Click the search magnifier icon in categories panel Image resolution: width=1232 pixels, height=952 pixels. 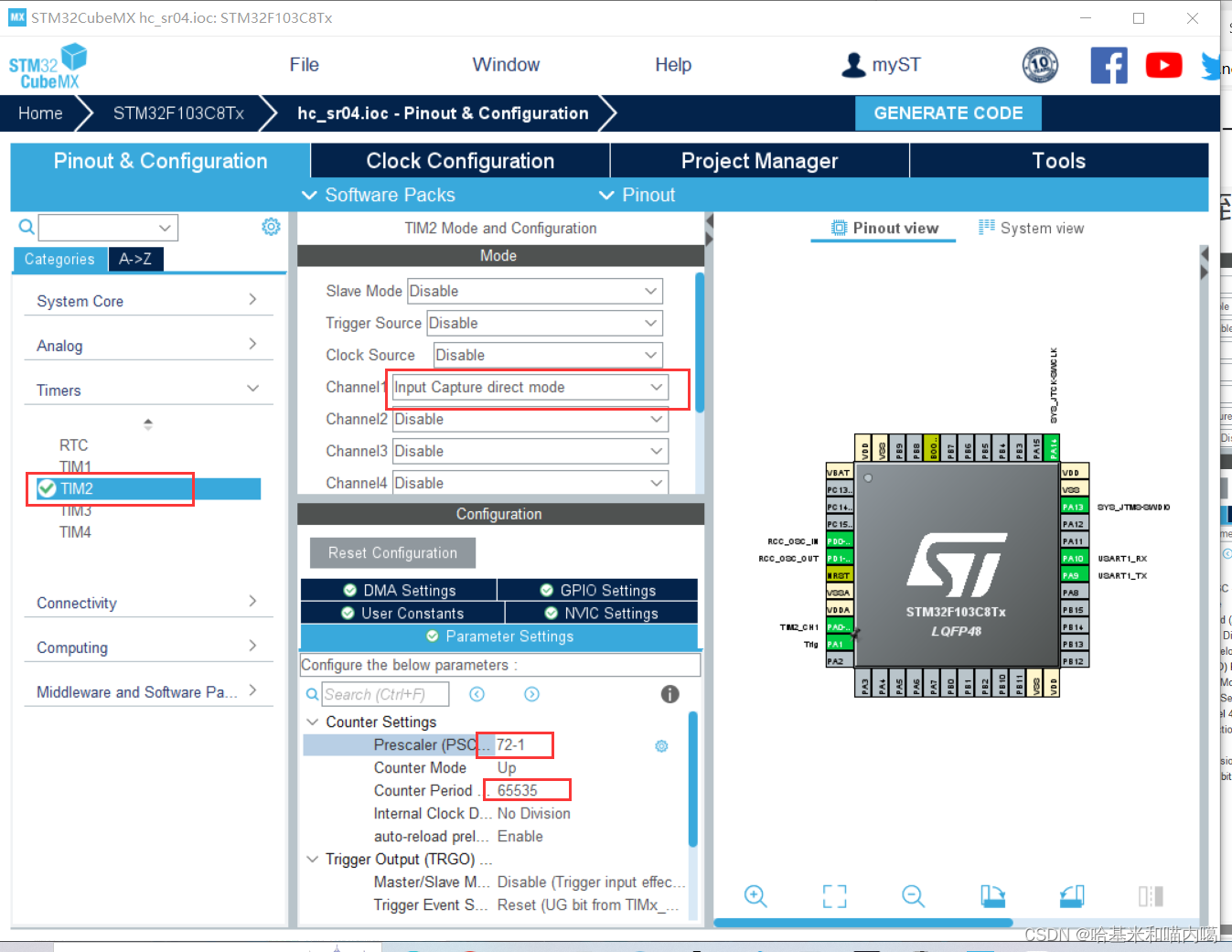[27, 227]
